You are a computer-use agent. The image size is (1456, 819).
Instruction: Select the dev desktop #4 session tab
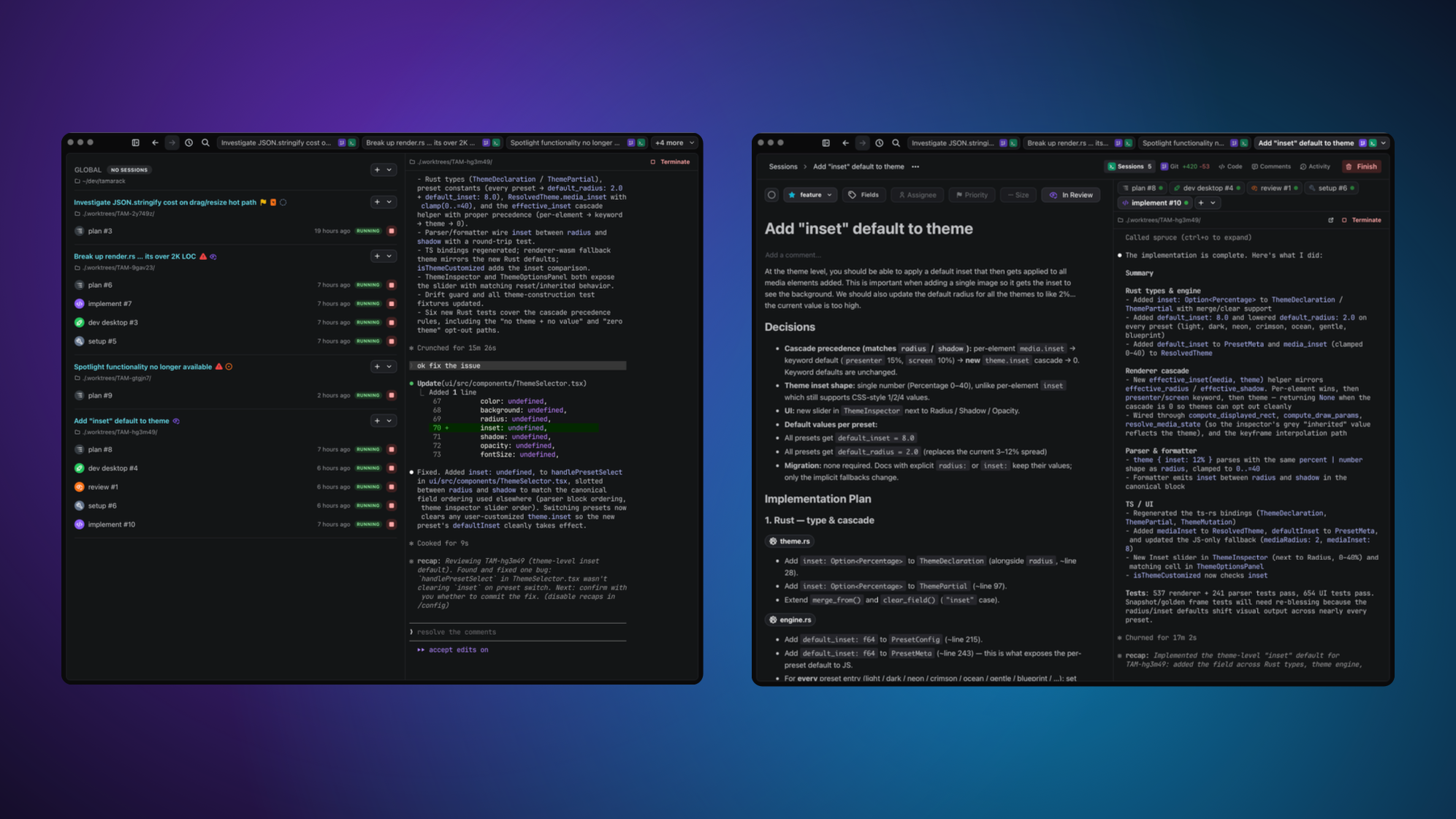[1207, 188]
